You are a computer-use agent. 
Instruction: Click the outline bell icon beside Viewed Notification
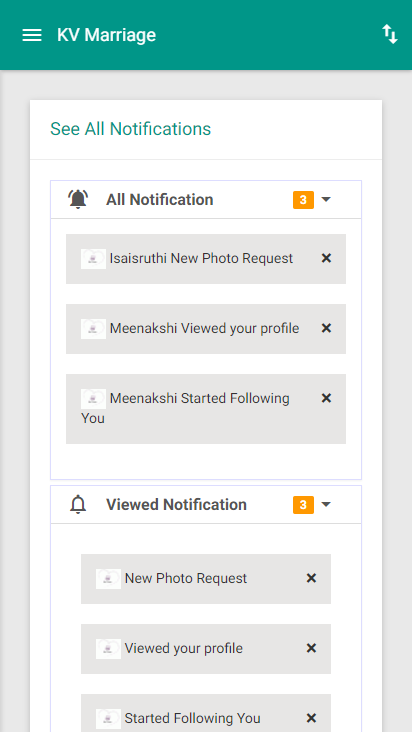click(x=78, y=504)
